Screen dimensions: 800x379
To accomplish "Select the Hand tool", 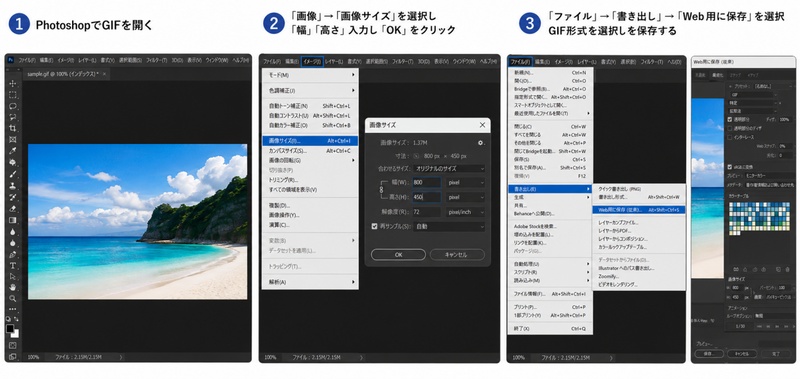I will (x=13, y=288).
